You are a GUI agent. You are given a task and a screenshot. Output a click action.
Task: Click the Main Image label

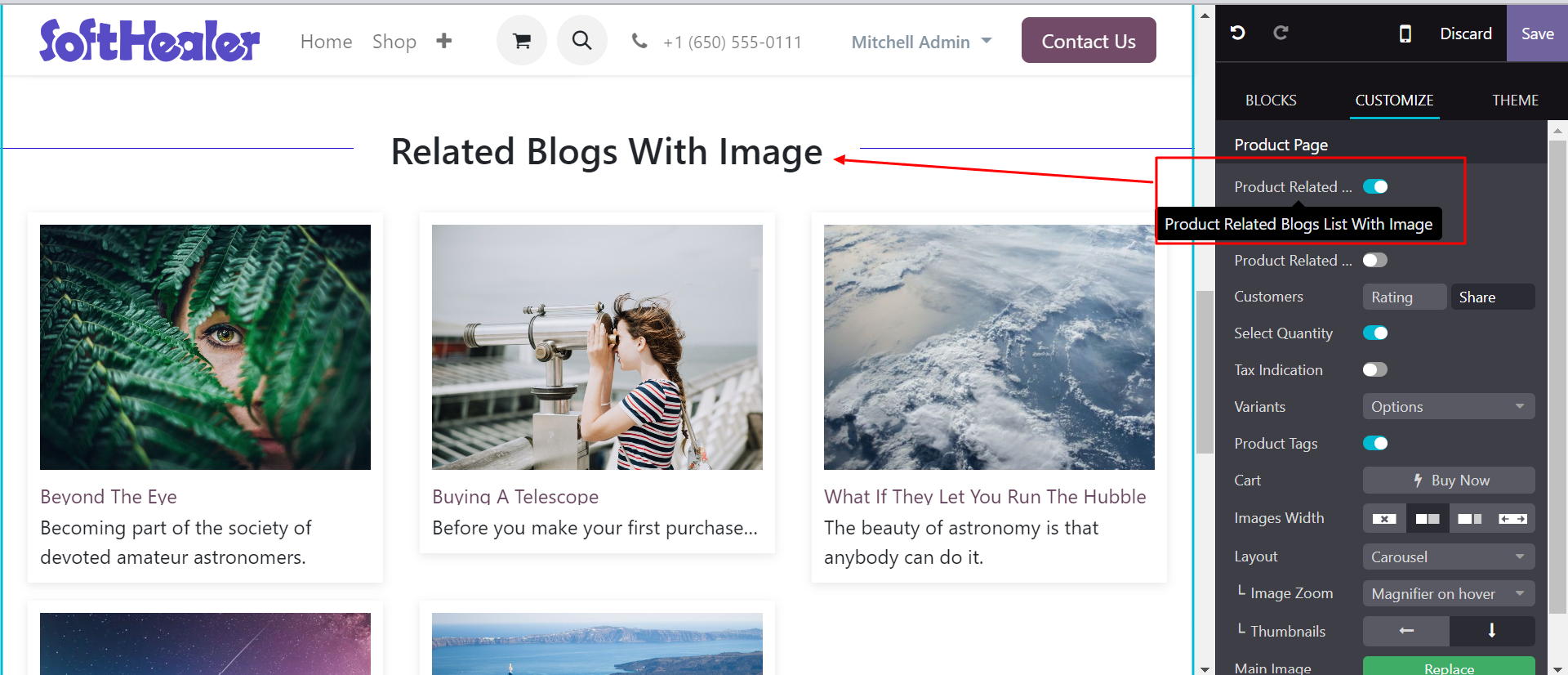point(1272,668)
